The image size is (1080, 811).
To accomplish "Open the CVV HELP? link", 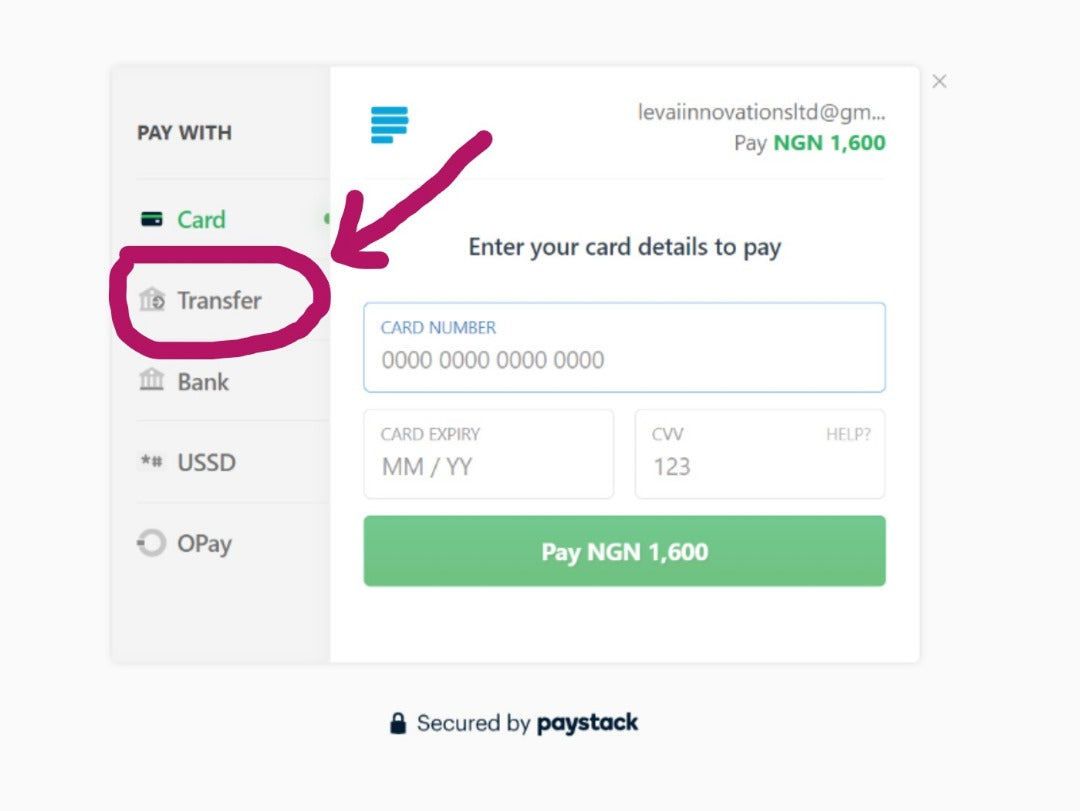I will [x=847, y=435].
